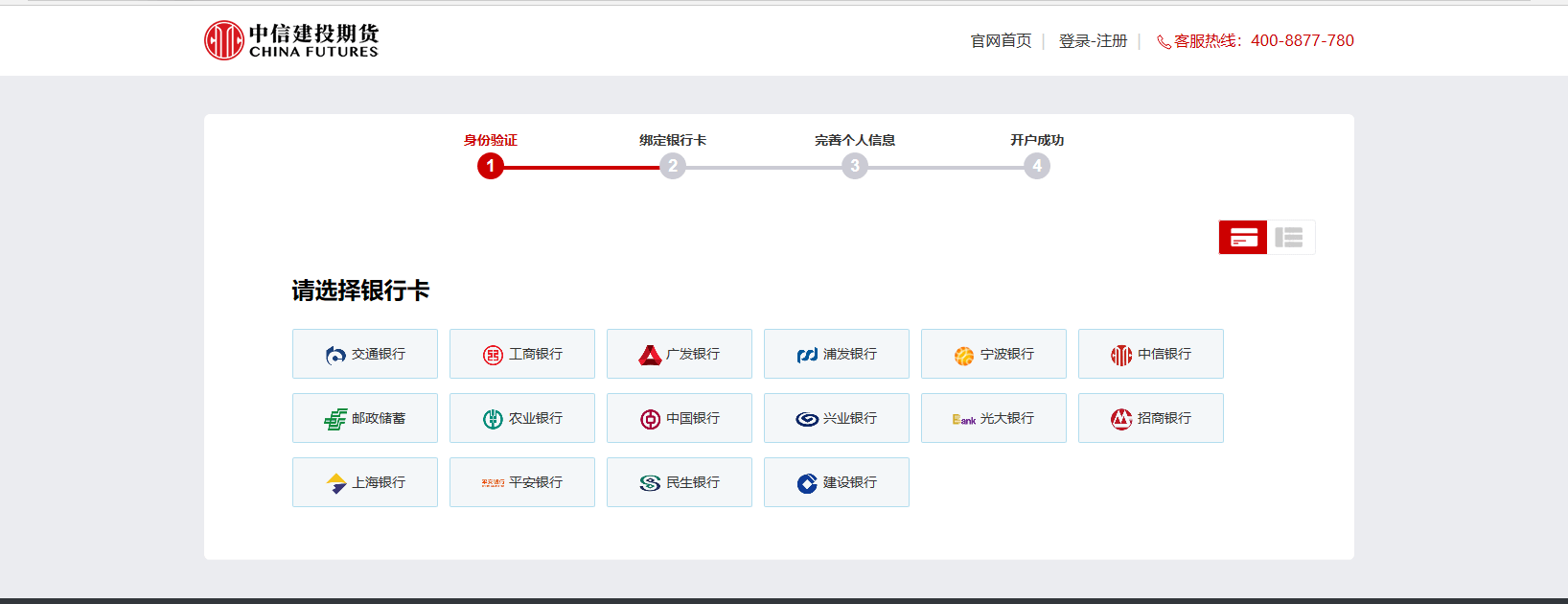The image size is (1568, 604).
Task: Select 上海银行 bank card
Action: 365,482
